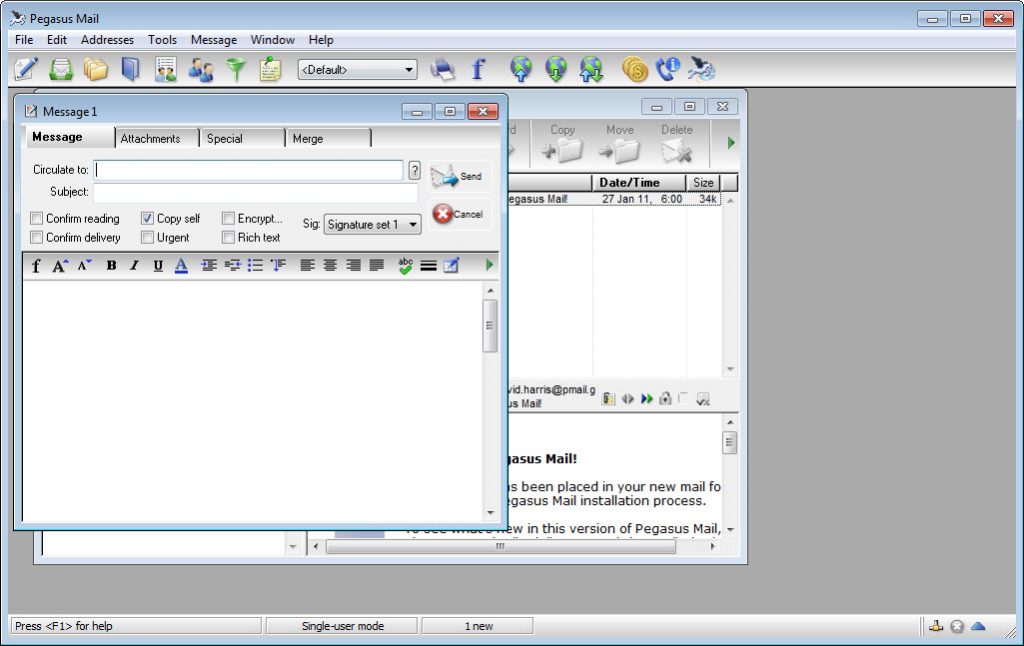Decrease paragraph indent in editor toolbar
This screenshot has height=646, width=1024.
click(x=232, y=265)
